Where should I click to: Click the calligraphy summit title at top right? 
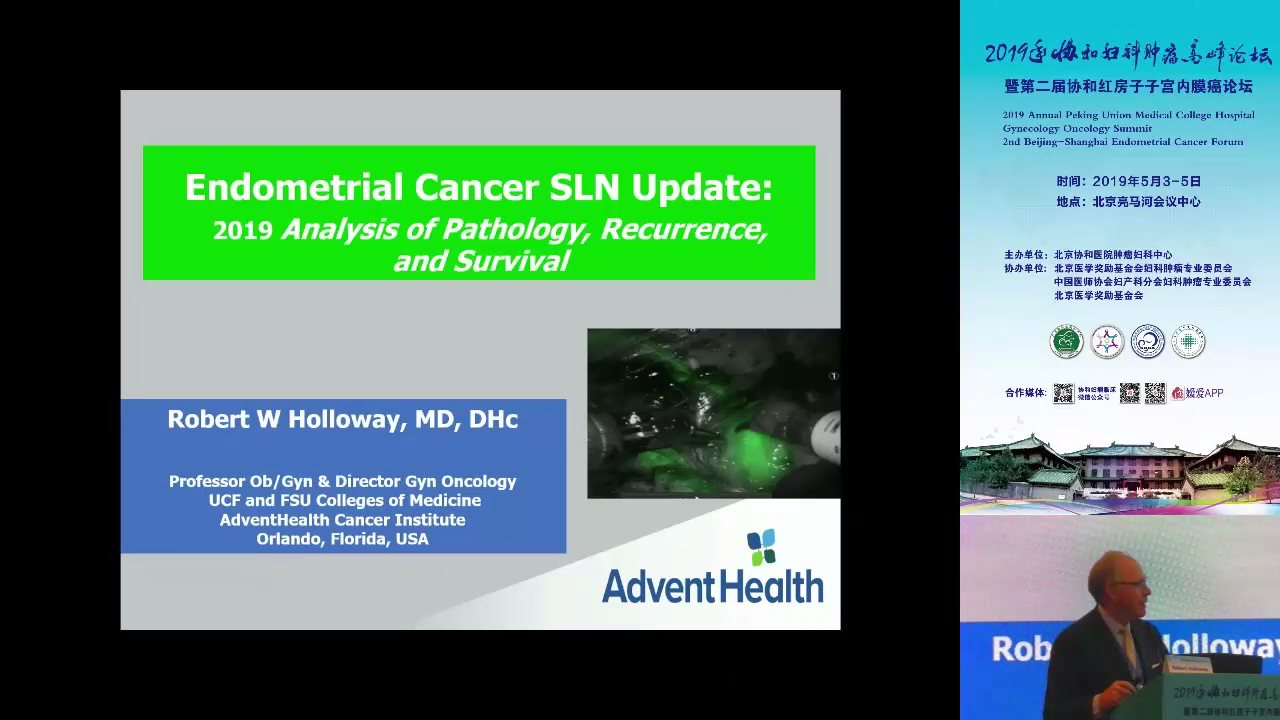point(1127,54)
